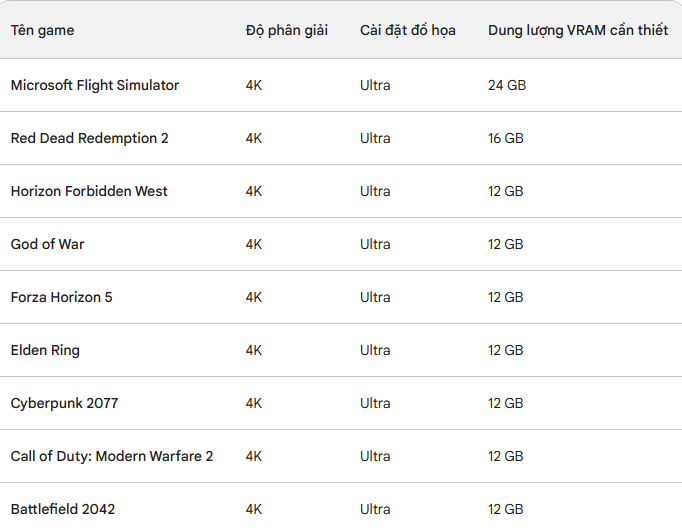Select 4K resolution for Microsoft Flight Simulator
The height and width of the screenshot is (531, 682).
pyautogui.click(x=254, y=85)
